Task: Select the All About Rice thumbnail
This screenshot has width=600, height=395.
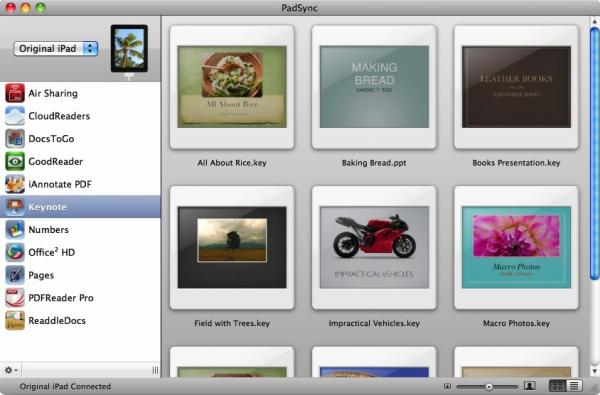Action: coord(232,87)
